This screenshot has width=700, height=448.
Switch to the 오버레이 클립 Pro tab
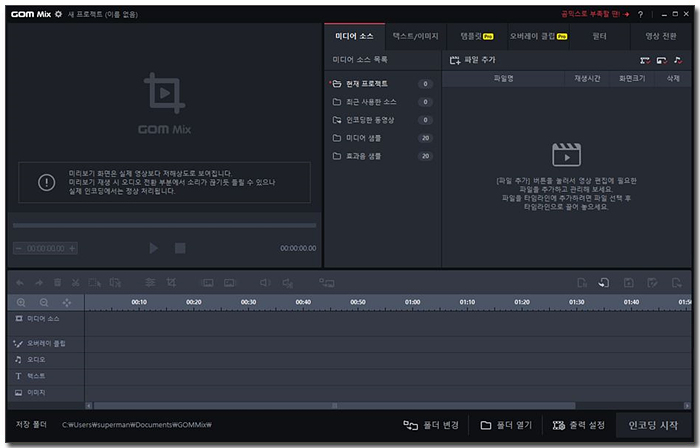[x=538, y=36]
